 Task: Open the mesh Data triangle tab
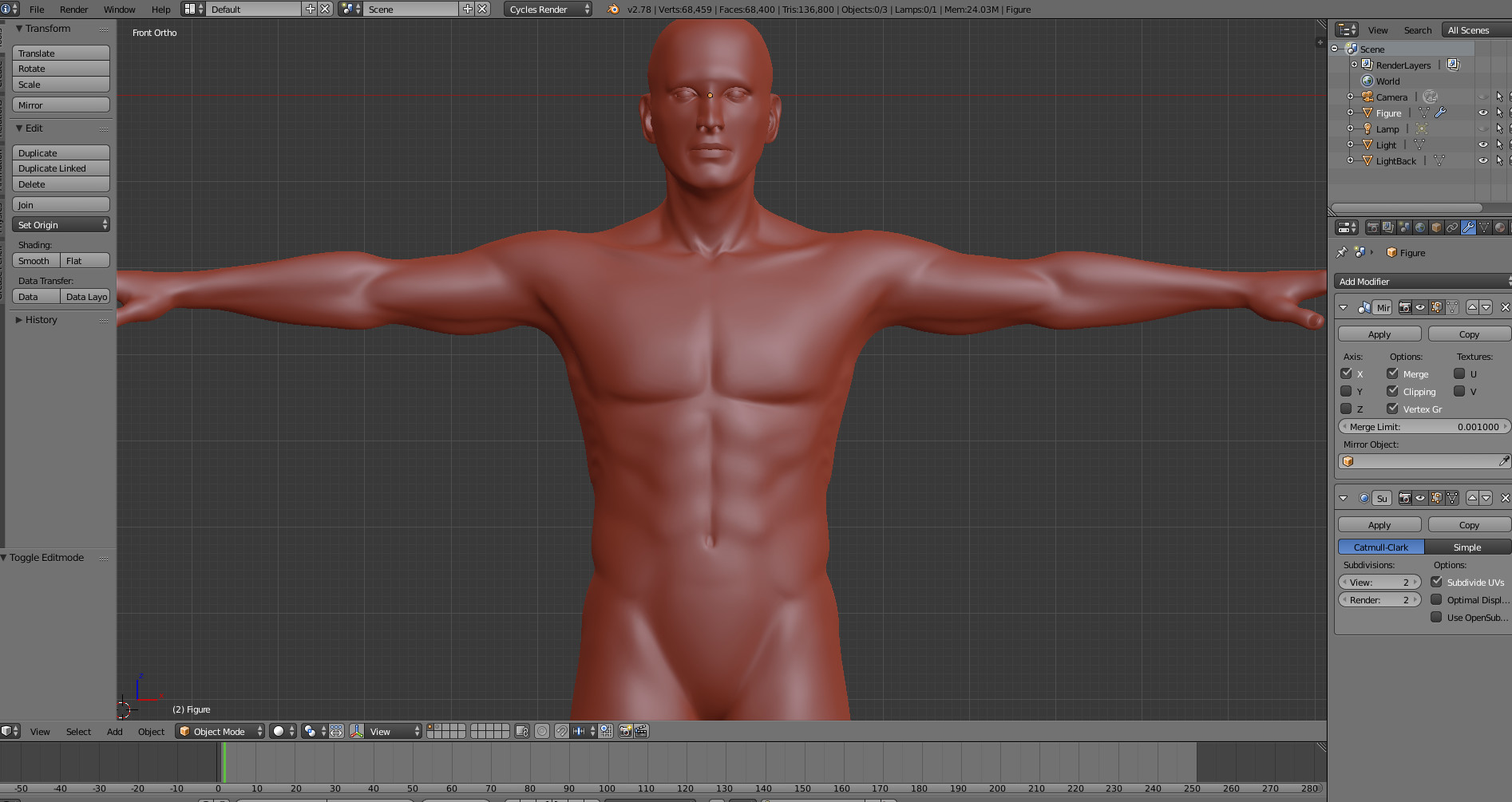click(1484, 227)
